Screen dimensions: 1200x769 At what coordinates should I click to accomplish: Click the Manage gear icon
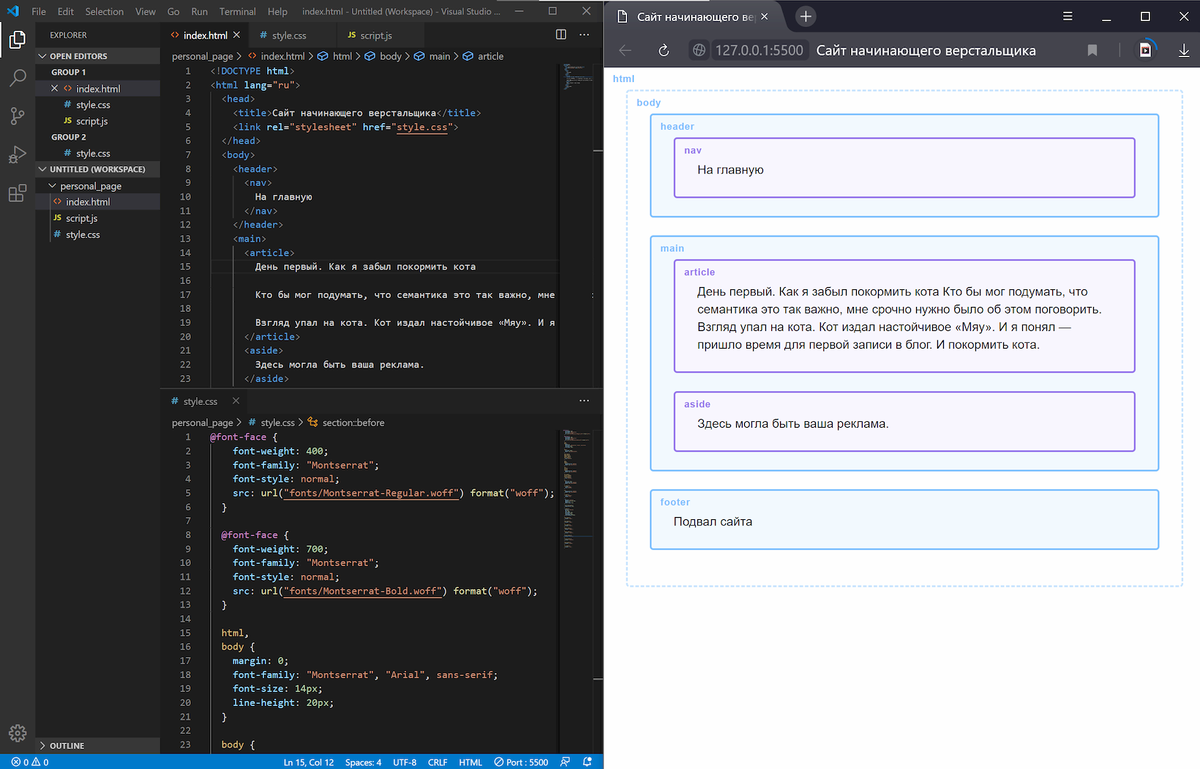coord(17,733)
